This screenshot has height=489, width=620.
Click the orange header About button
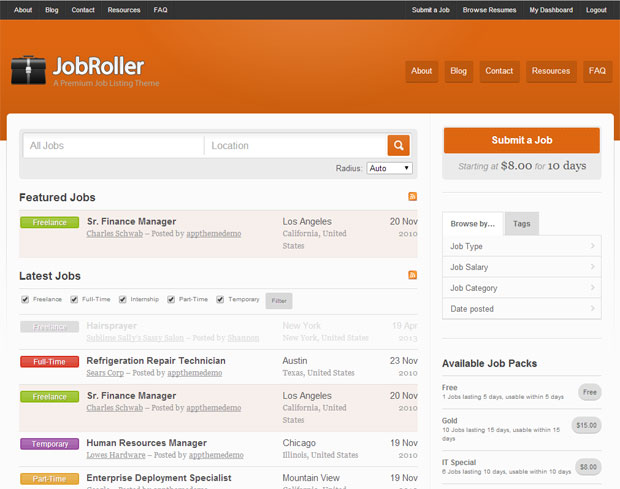tap(422, 71)
